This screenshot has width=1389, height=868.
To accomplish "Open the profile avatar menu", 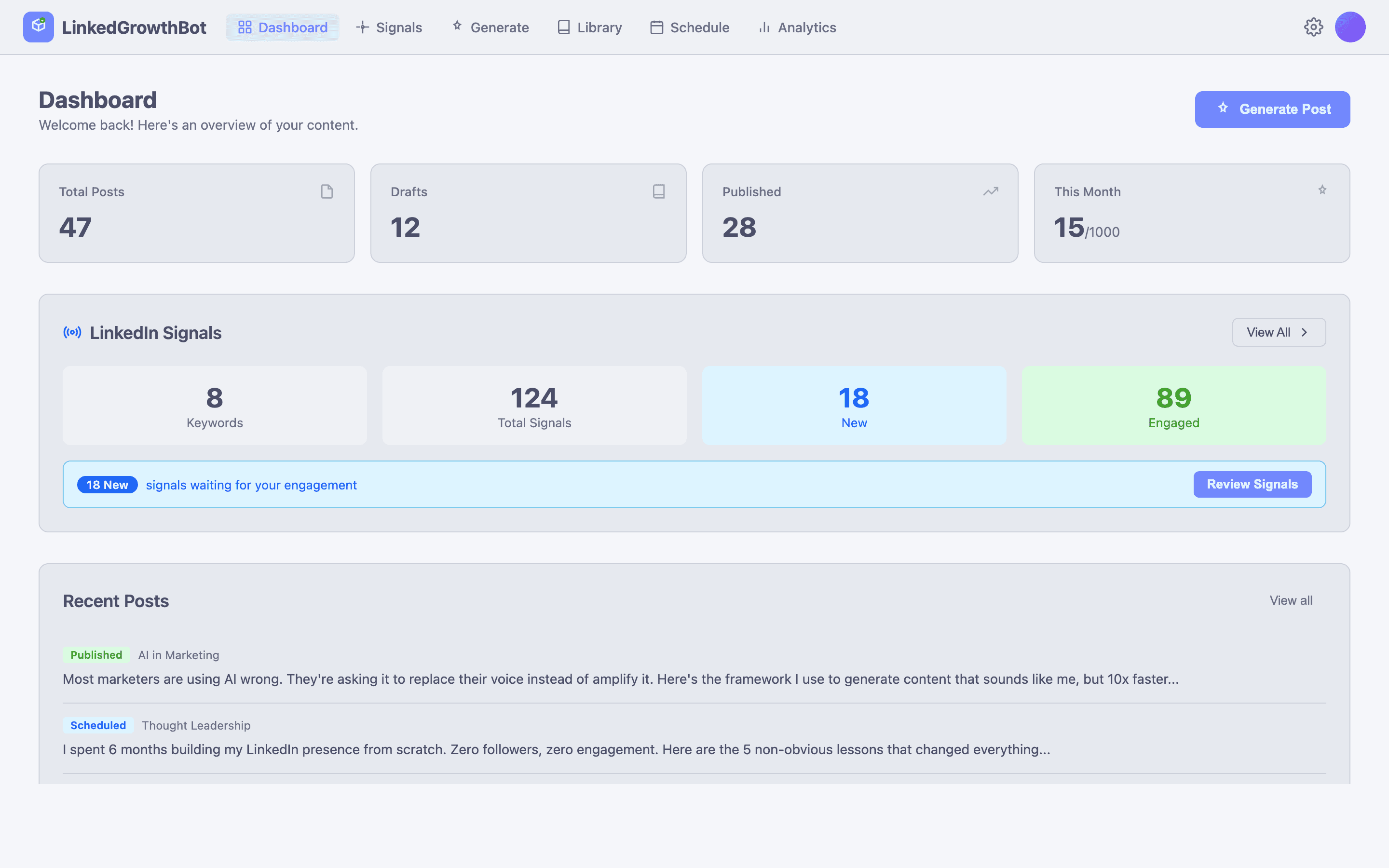I will pyautogui.click(x=1350, y=27).
